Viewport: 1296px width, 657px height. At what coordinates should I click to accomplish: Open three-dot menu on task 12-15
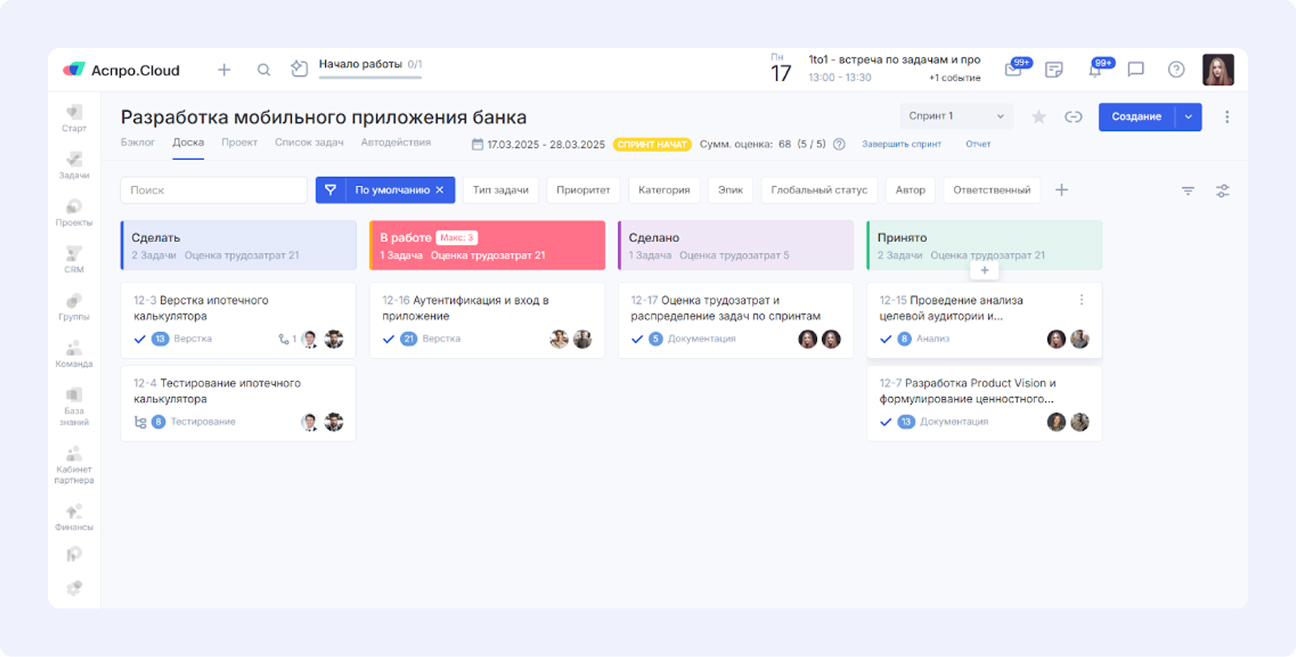(1081, 300)
